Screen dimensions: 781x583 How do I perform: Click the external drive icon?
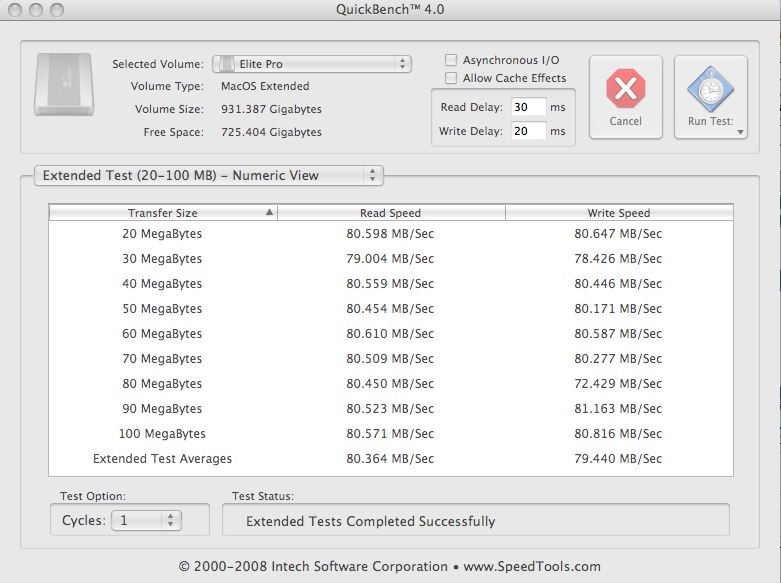64,84
